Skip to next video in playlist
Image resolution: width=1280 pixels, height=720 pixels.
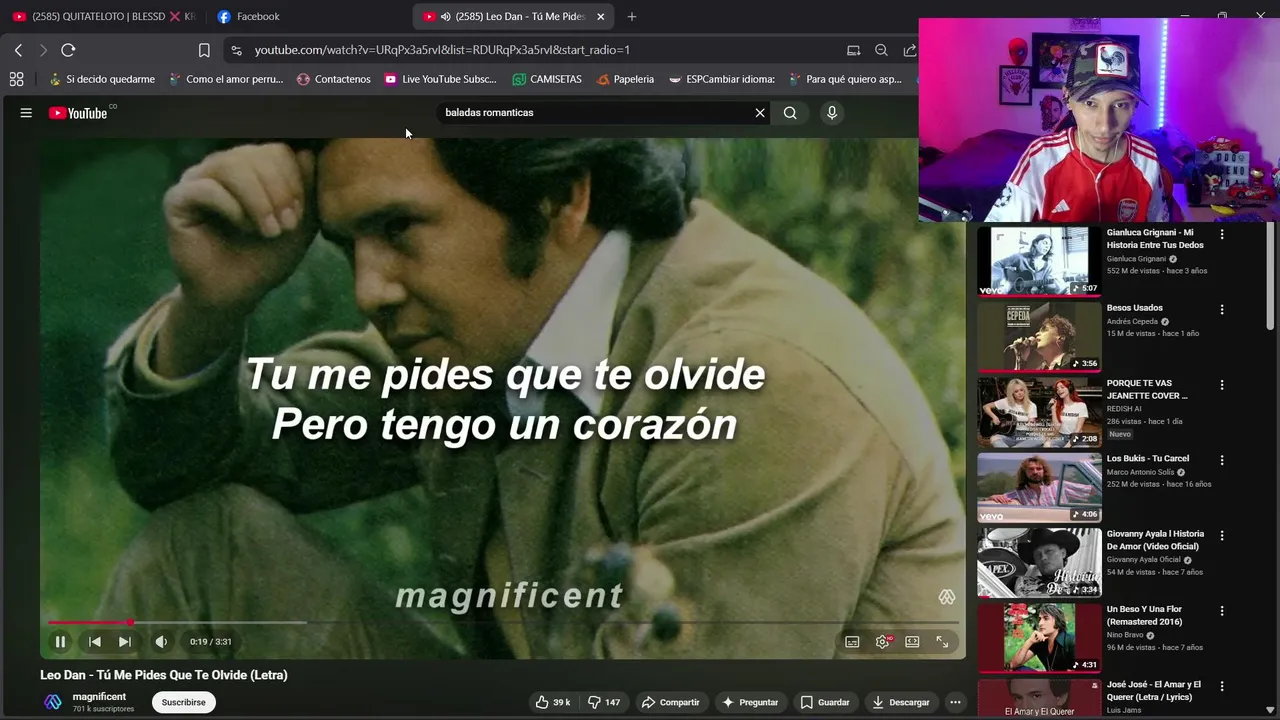point(125,642)
